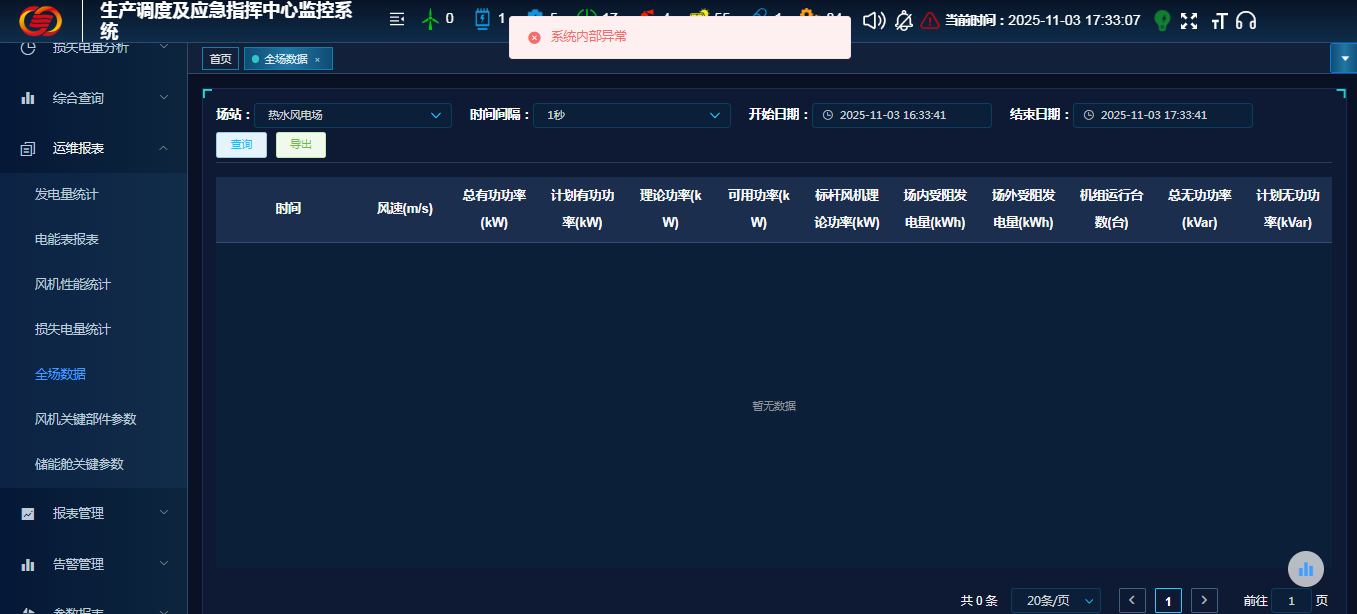
Task: Close the 全场数据 tab
Action: (318, 60)
